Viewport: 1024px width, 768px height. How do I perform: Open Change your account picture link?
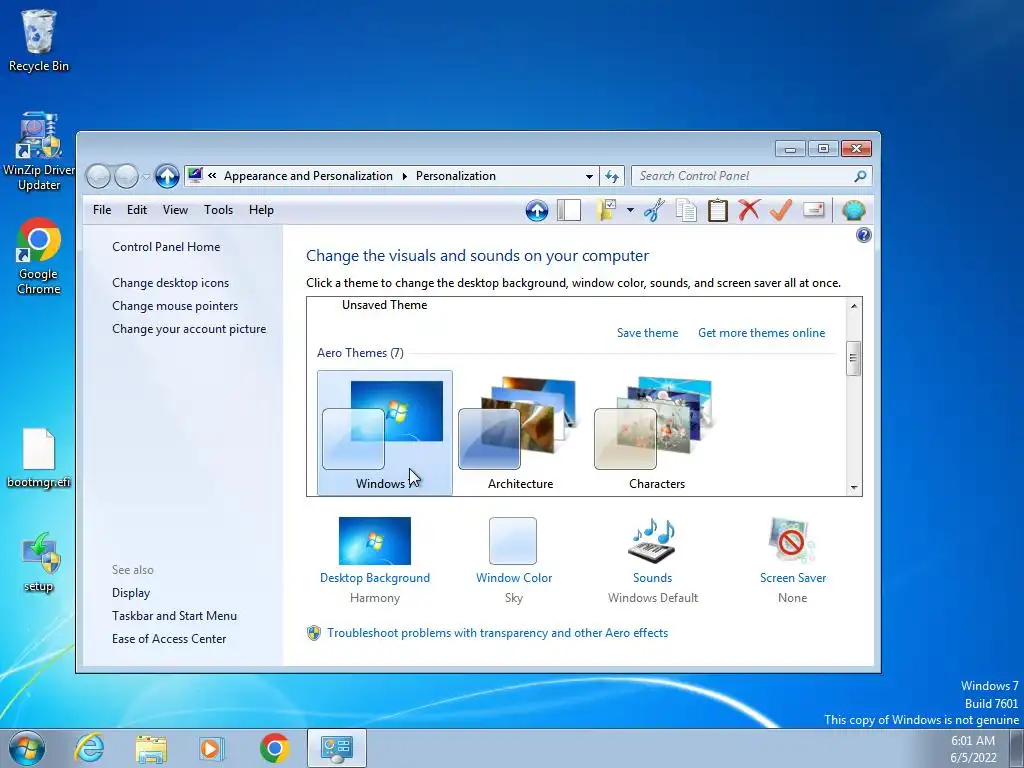tap(189, 329)
